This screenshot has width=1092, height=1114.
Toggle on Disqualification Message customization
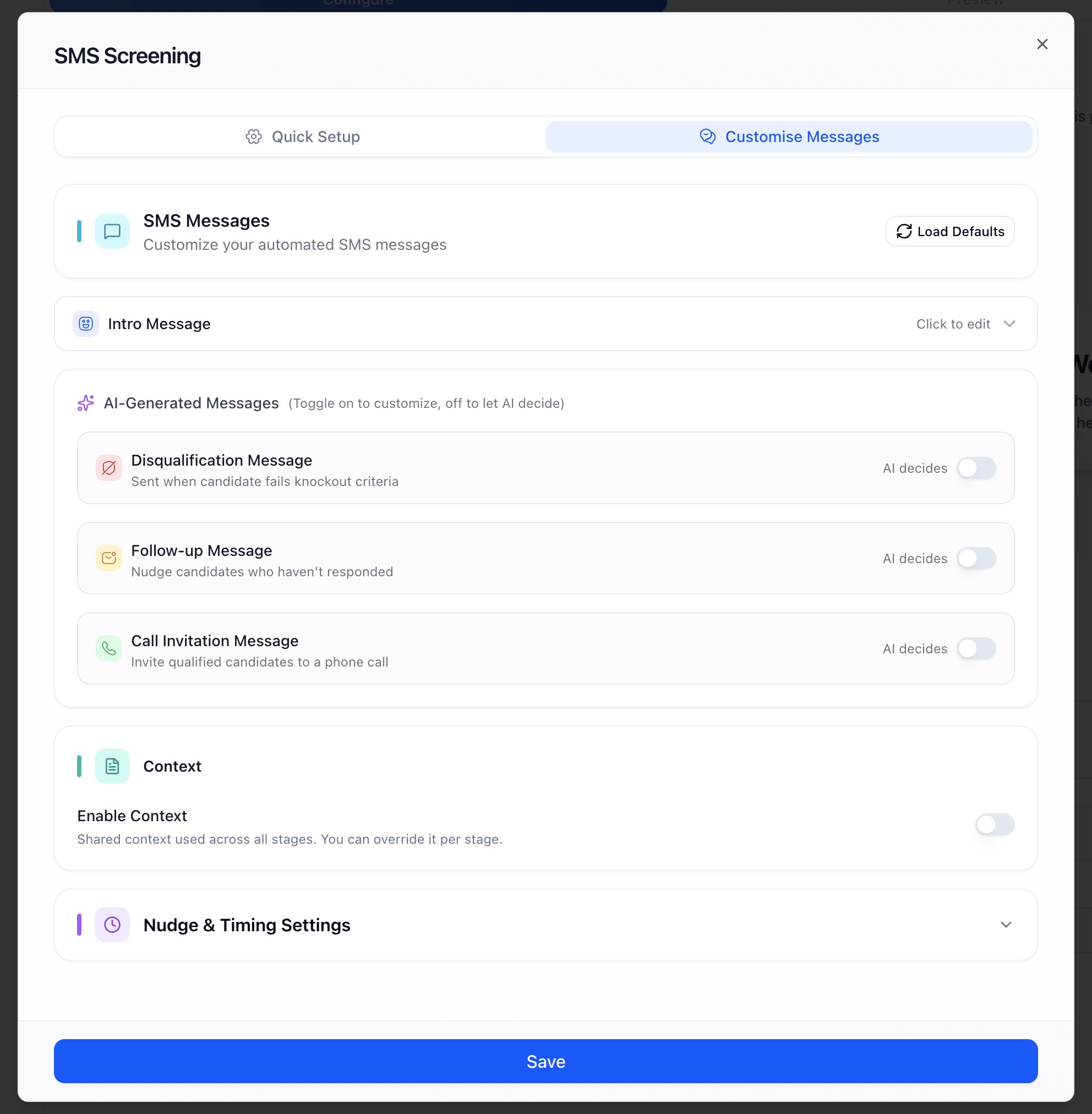(976, 468)
